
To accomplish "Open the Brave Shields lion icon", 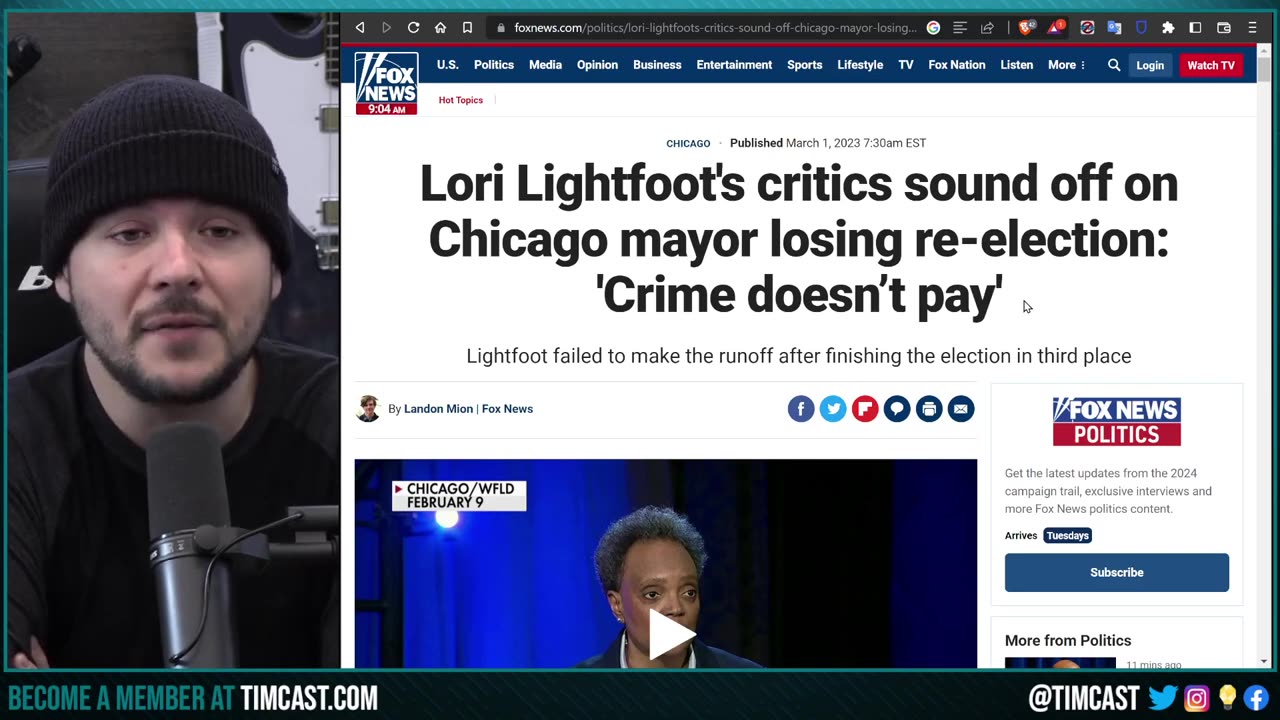I will 1026,28.
